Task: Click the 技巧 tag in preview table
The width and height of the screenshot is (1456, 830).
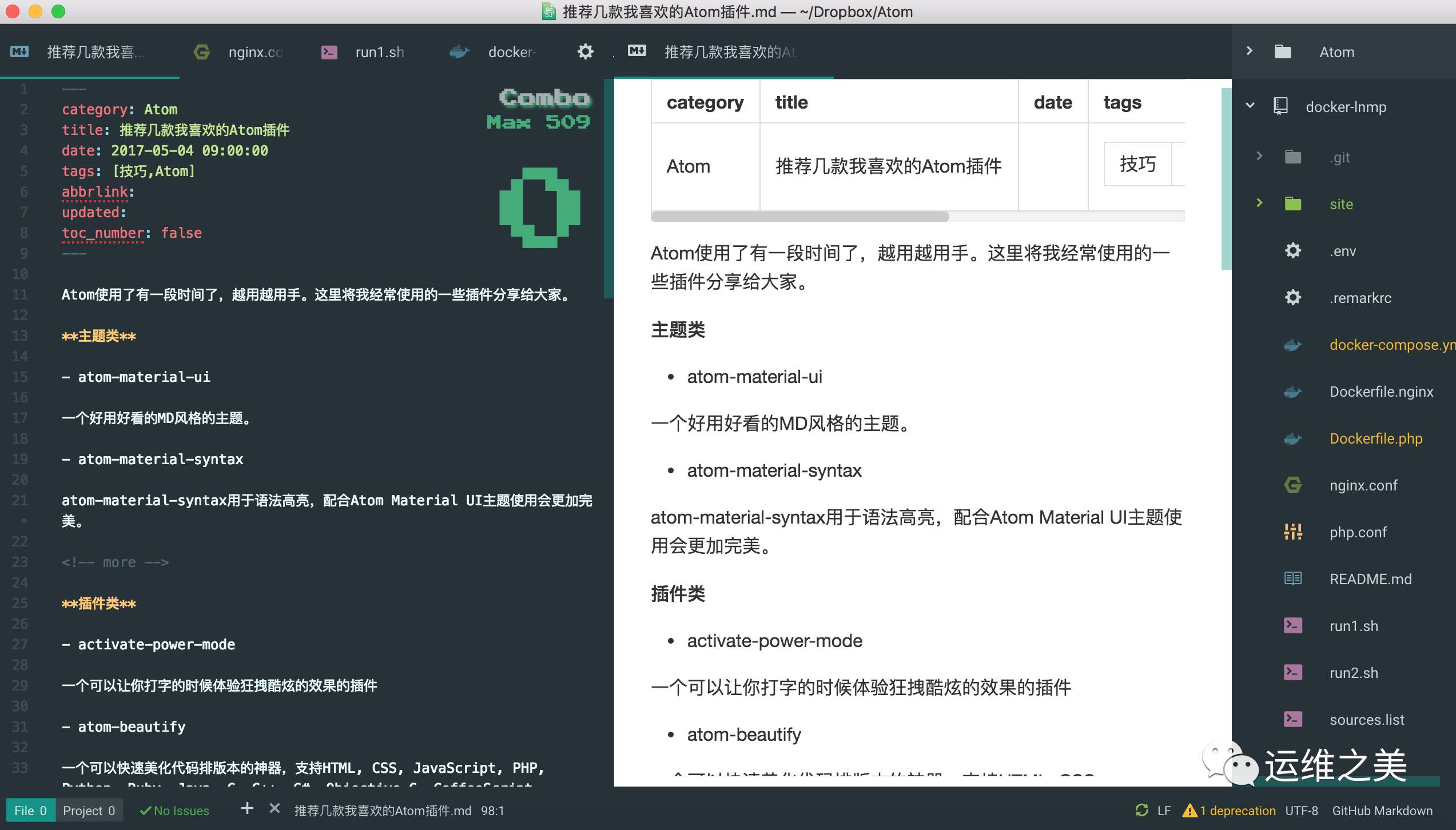Action: point(1137,164)
